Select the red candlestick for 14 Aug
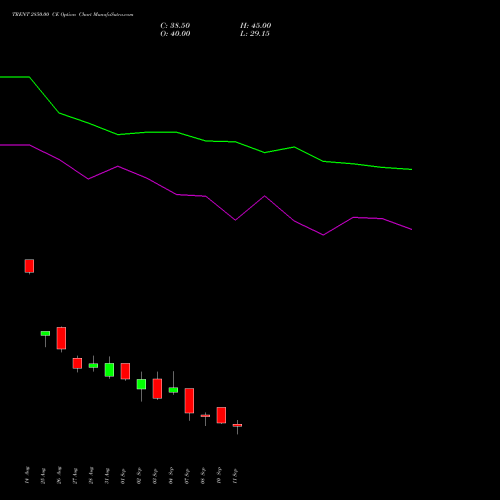Screen dimensions: 500x500 (x=29, y=266)
